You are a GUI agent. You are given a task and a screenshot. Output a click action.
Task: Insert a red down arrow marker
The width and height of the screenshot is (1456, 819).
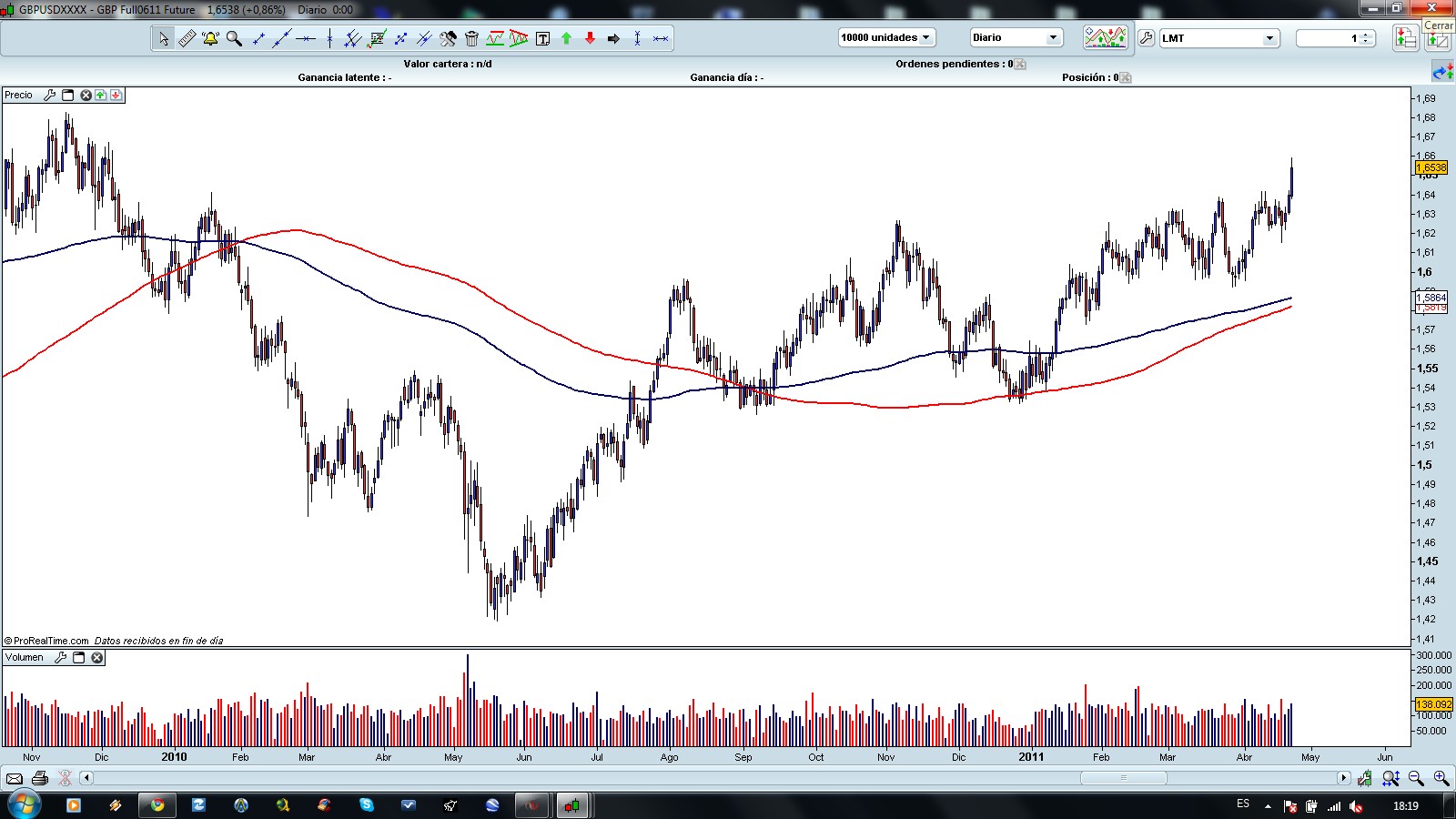590,38
